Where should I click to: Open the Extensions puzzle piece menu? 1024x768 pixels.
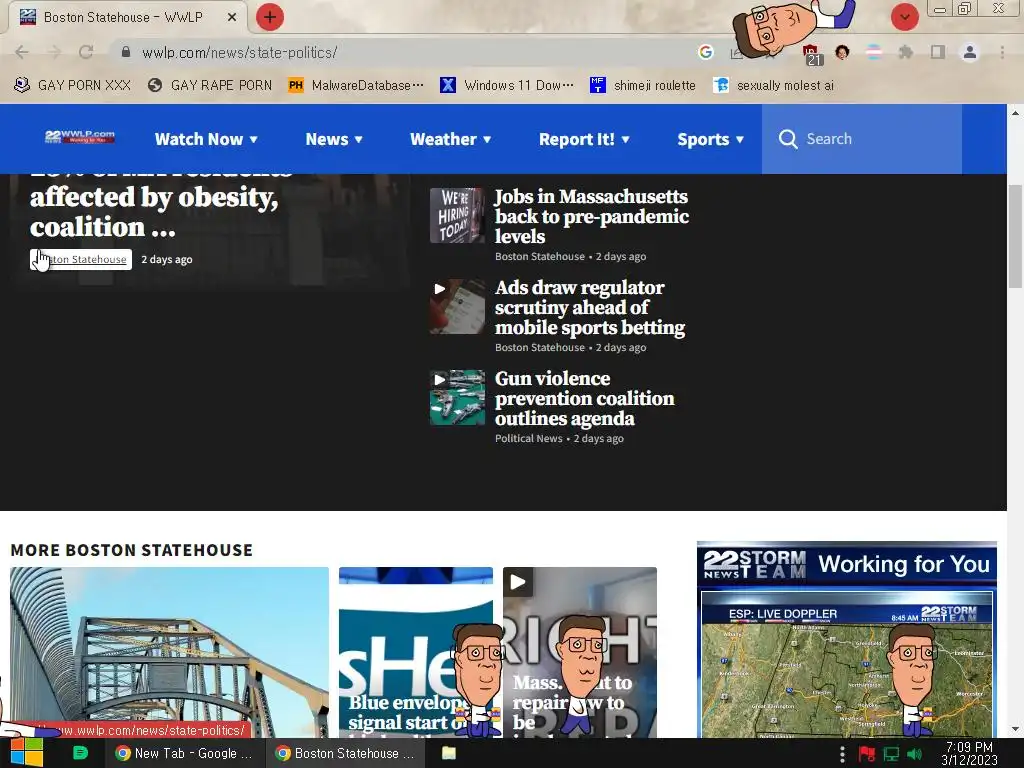tap(905, 52)
